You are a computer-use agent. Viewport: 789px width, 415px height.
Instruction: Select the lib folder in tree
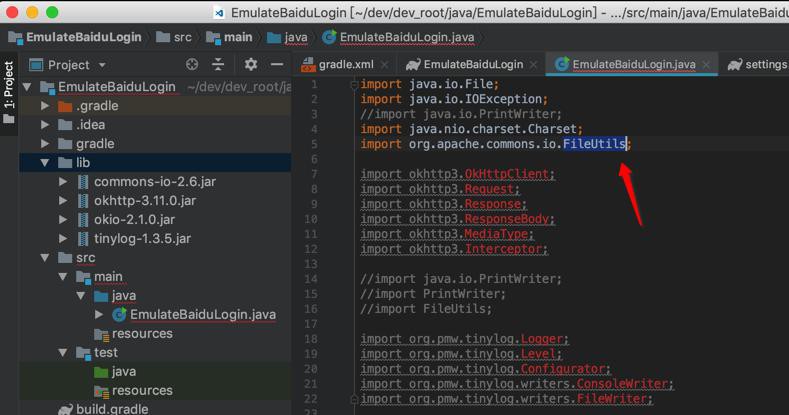coord(155,162)
